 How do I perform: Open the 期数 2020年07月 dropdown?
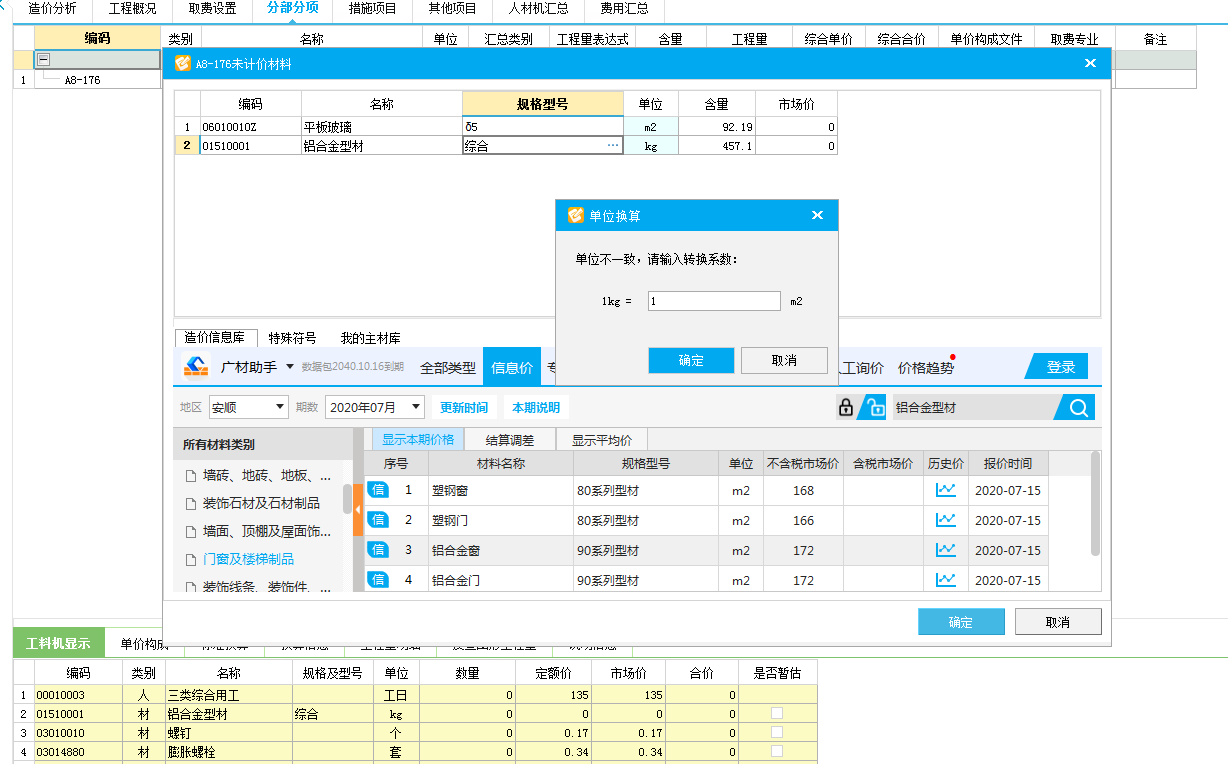416,407
